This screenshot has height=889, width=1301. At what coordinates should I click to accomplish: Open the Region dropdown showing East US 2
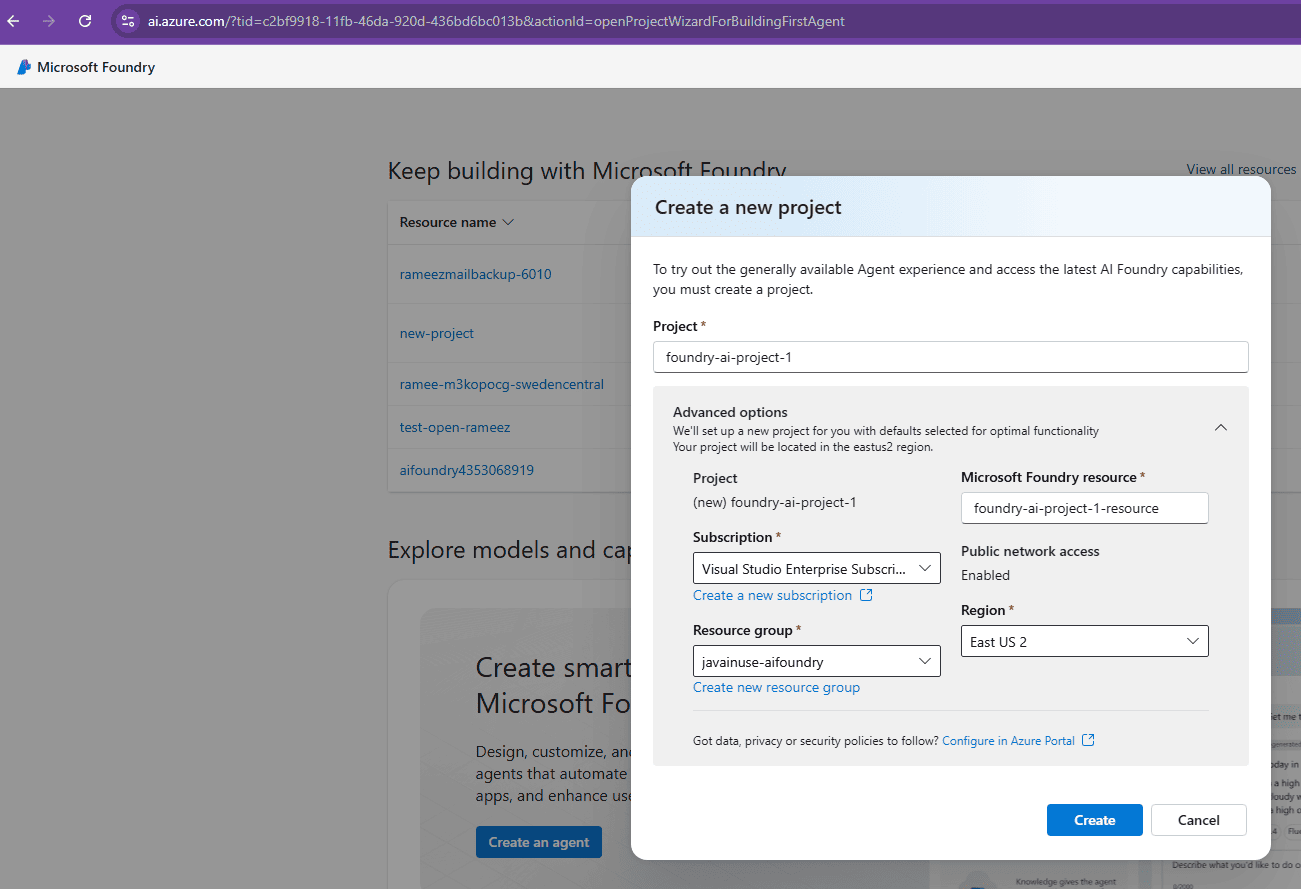(1084, 642)
